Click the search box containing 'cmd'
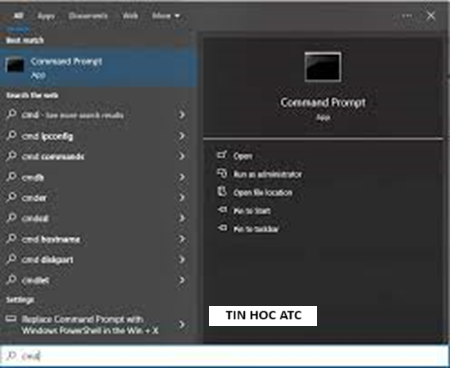This screenshot has width=450, height=368. 225,356
